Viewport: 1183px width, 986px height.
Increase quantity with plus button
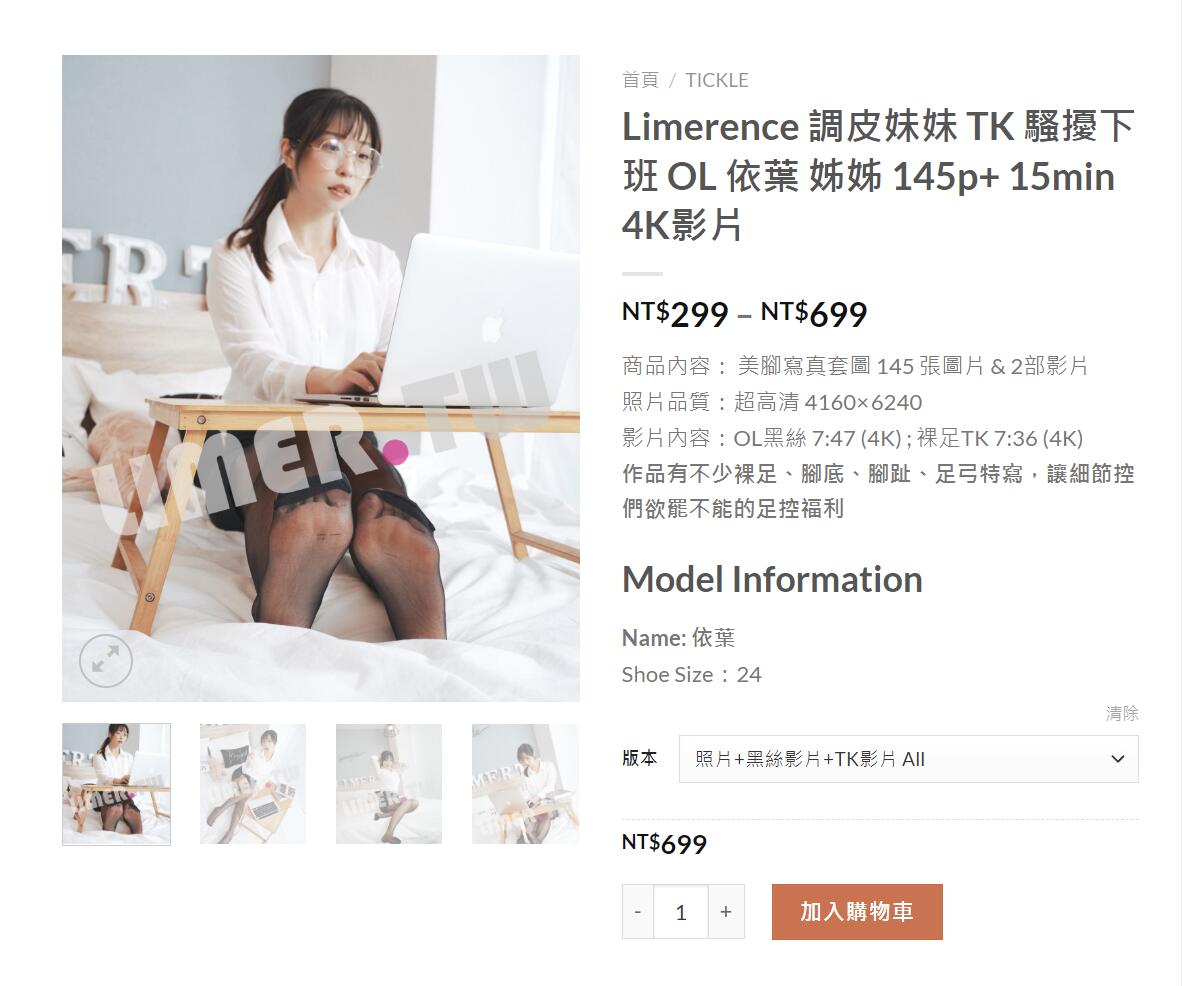pos(726,911)
